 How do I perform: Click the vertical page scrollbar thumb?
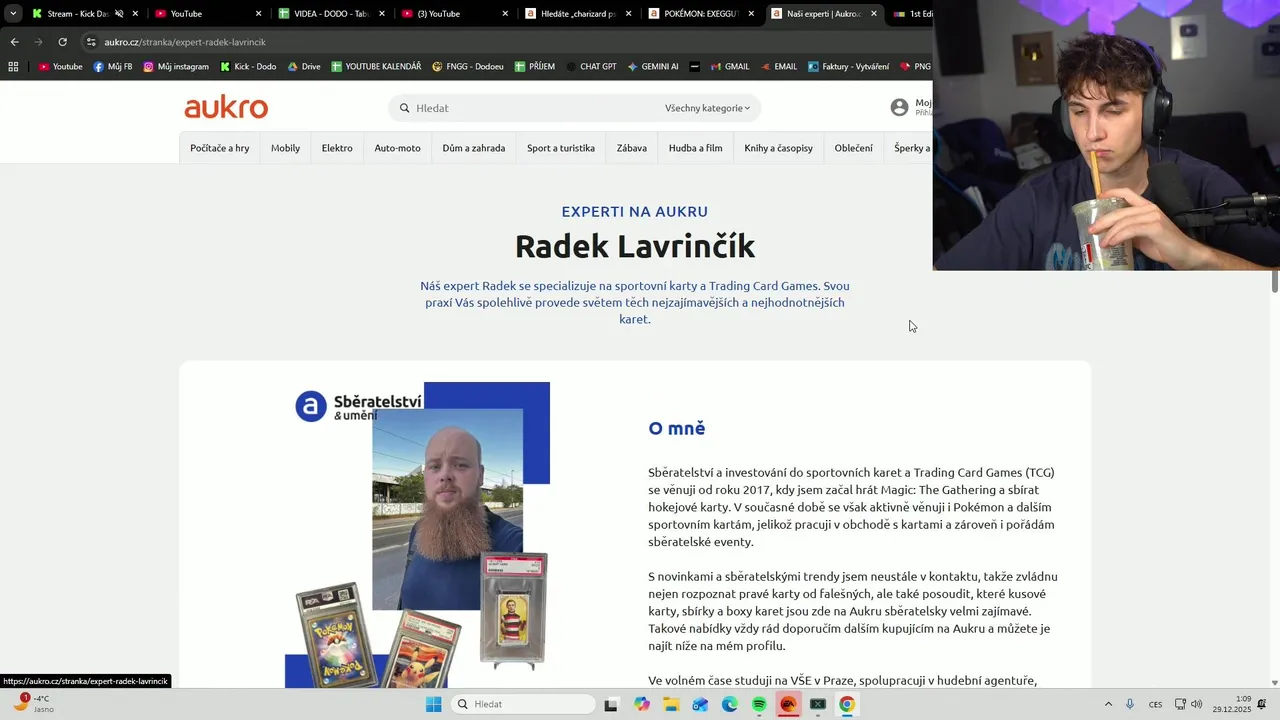[1274, 281]
